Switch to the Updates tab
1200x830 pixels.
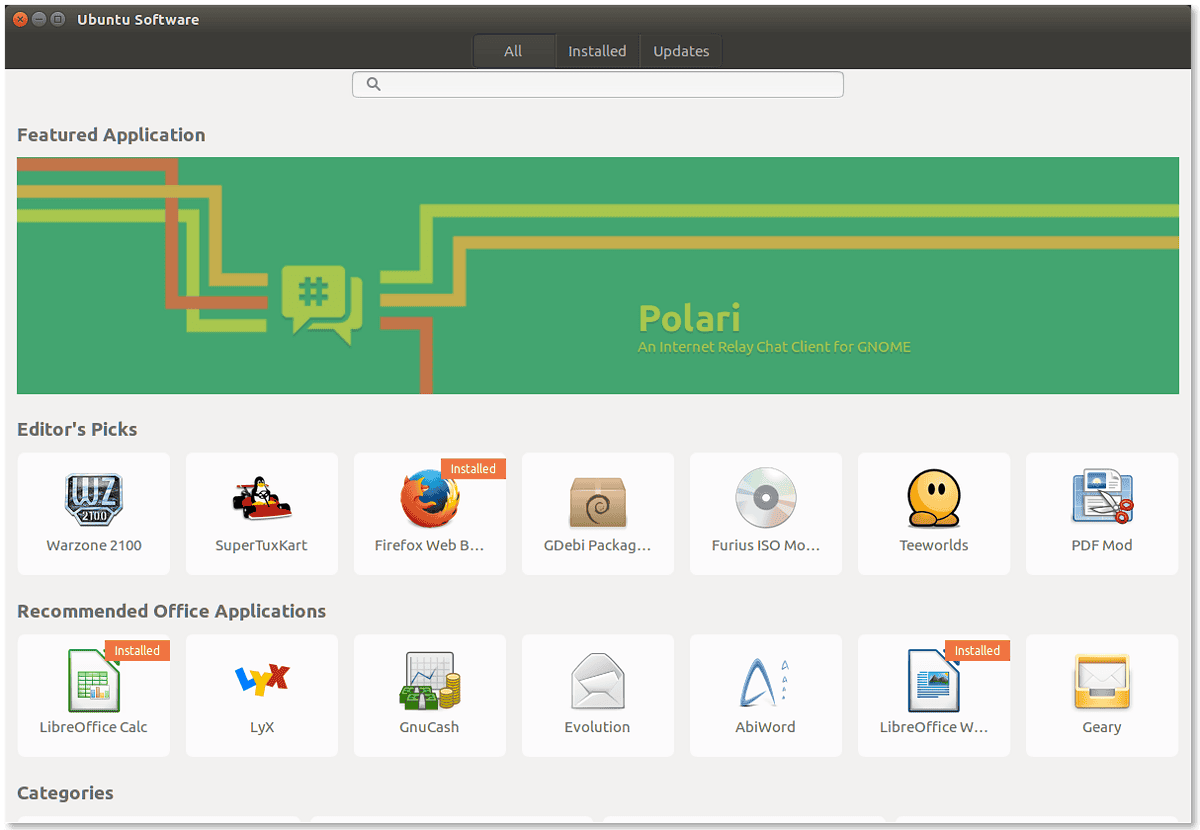(x=681, y=51)
